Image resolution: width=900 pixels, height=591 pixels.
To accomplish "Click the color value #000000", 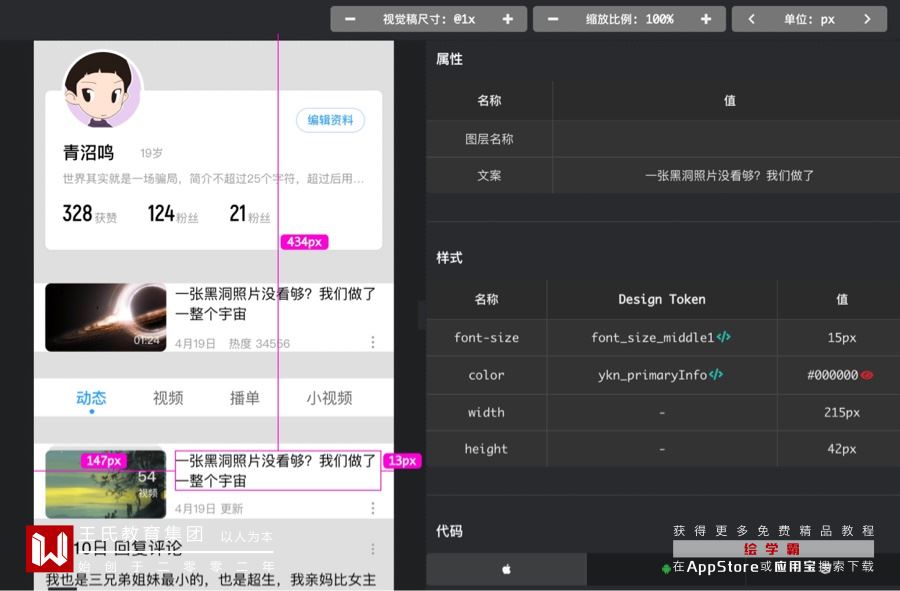I will click(x=832, y=375).
